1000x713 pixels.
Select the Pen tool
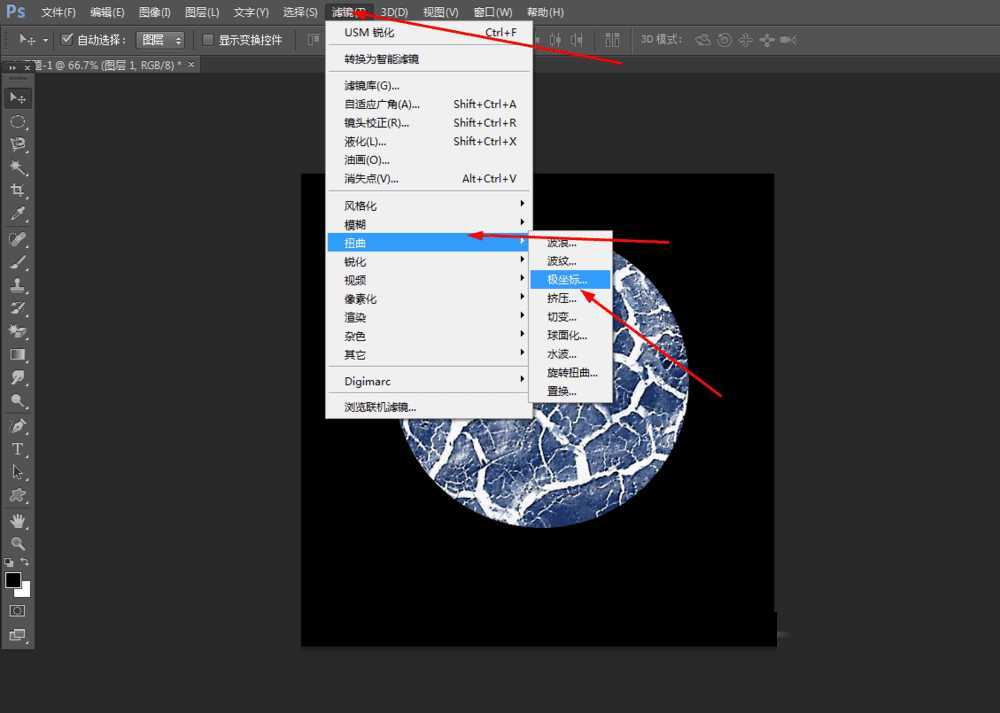pos(17,426)
